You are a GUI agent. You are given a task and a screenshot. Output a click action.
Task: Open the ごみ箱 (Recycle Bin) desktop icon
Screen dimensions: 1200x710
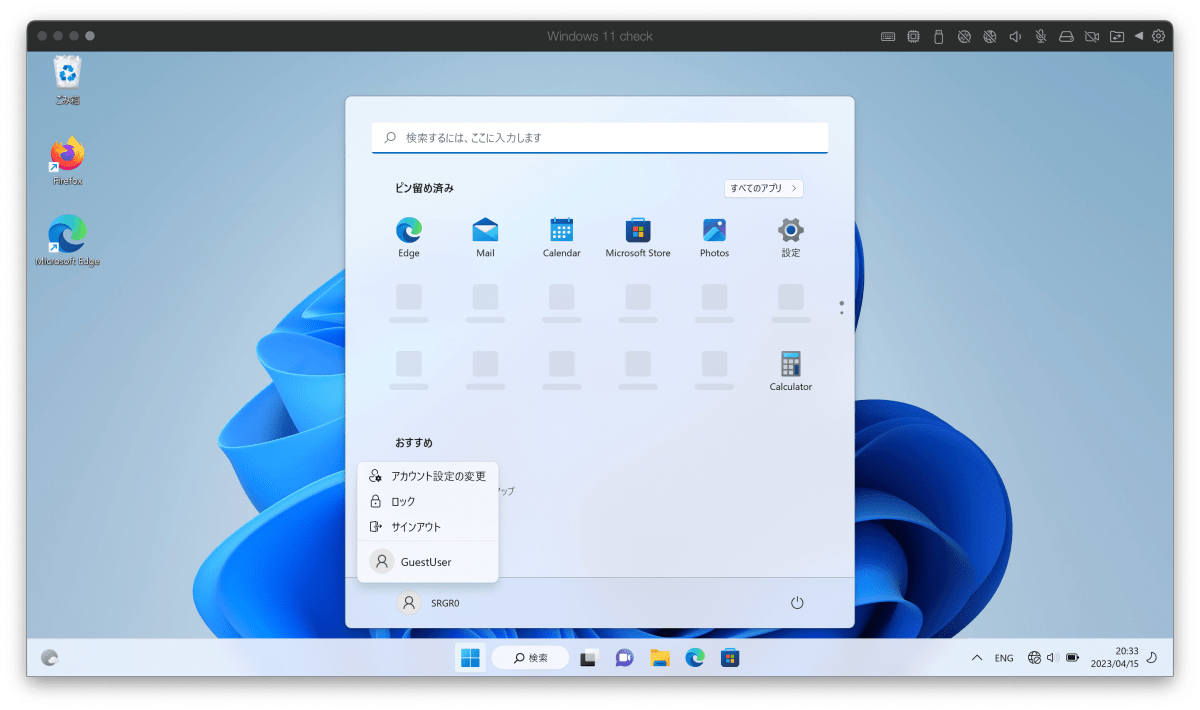tap(68, 81)
